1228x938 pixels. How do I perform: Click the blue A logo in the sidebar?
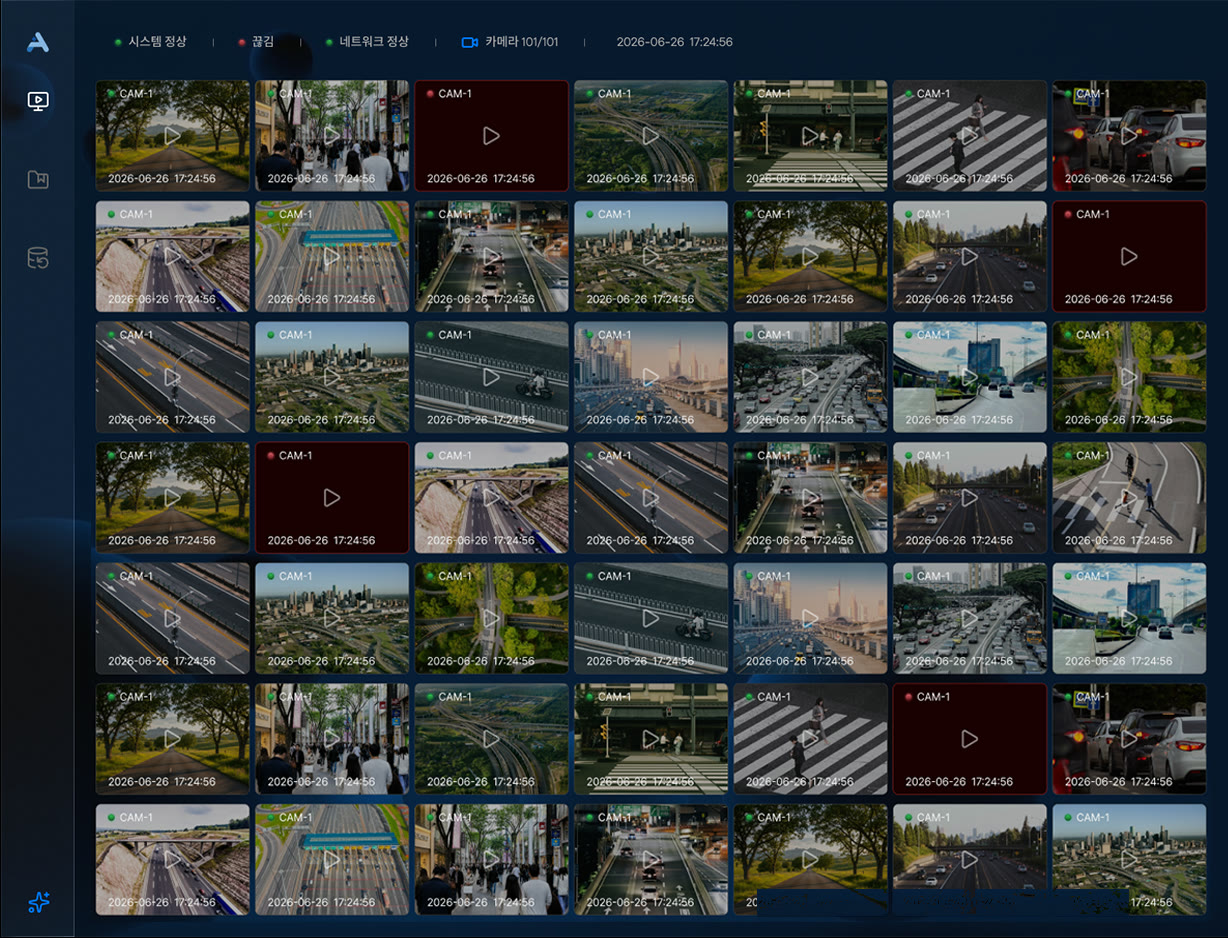tap(37, 42)
